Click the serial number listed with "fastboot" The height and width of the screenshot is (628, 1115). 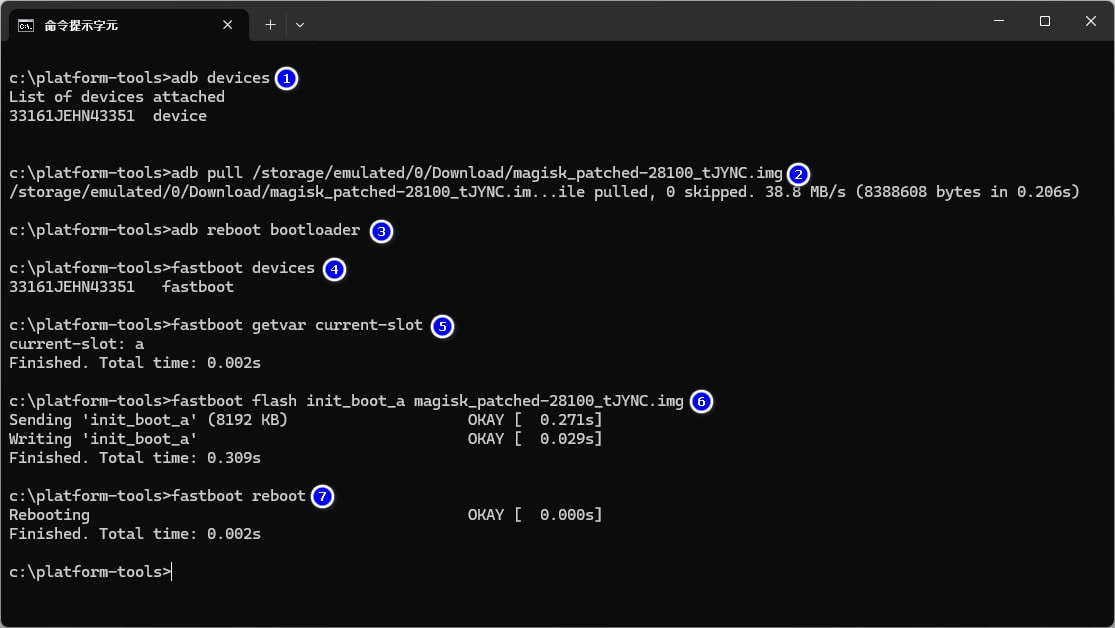(71, 287)
